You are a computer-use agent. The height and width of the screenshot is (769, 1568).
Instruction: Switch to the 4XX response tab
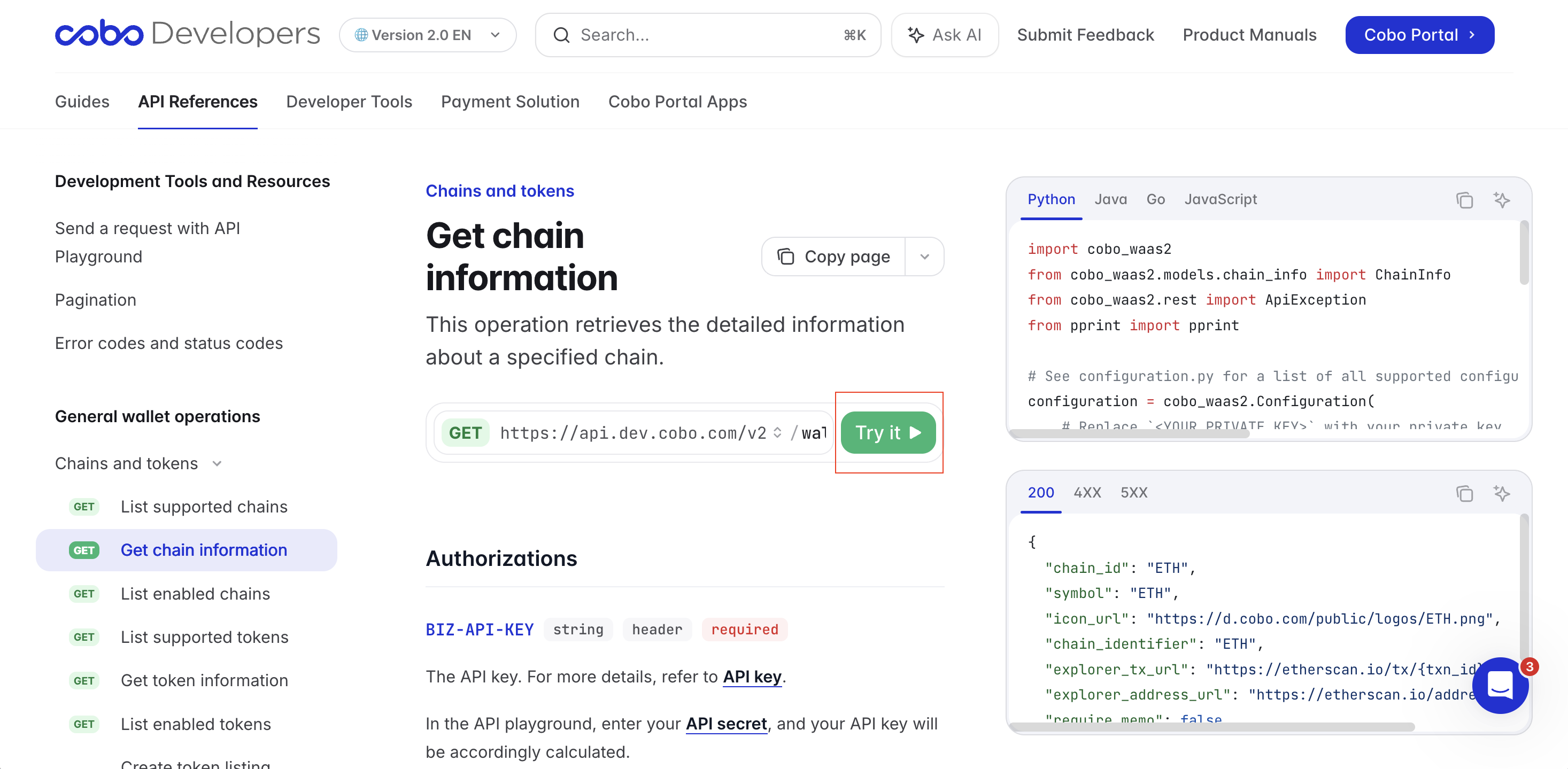click(x=1087, y=493)
